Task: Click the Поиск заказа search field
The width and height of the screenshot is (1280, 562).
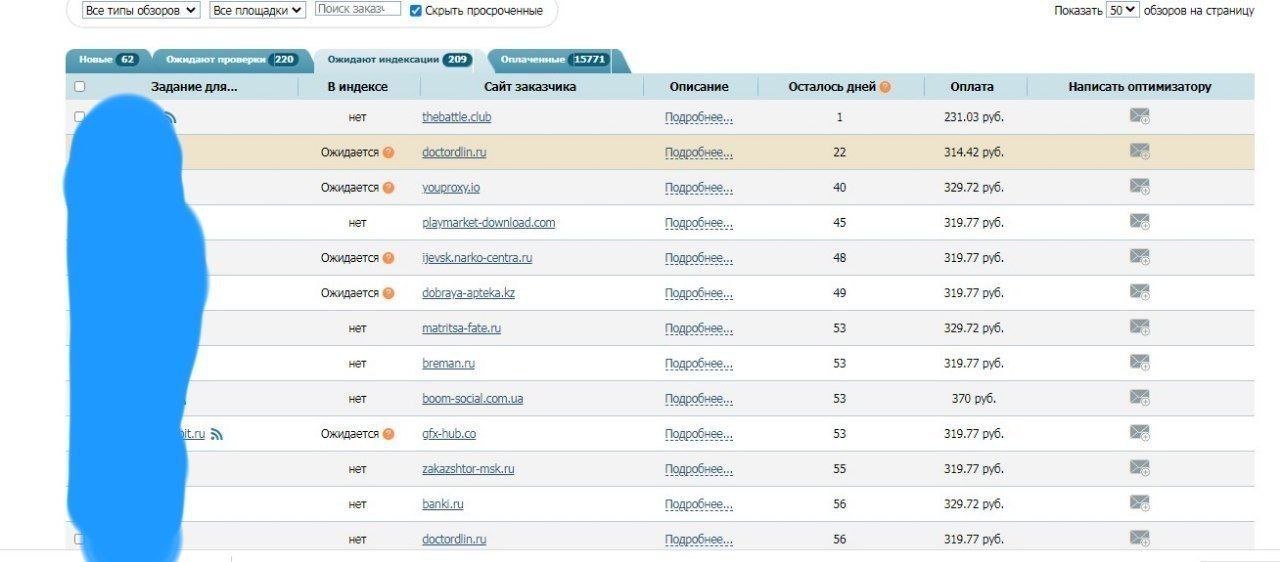Action: pyautogui.click(x=358, y=9)
